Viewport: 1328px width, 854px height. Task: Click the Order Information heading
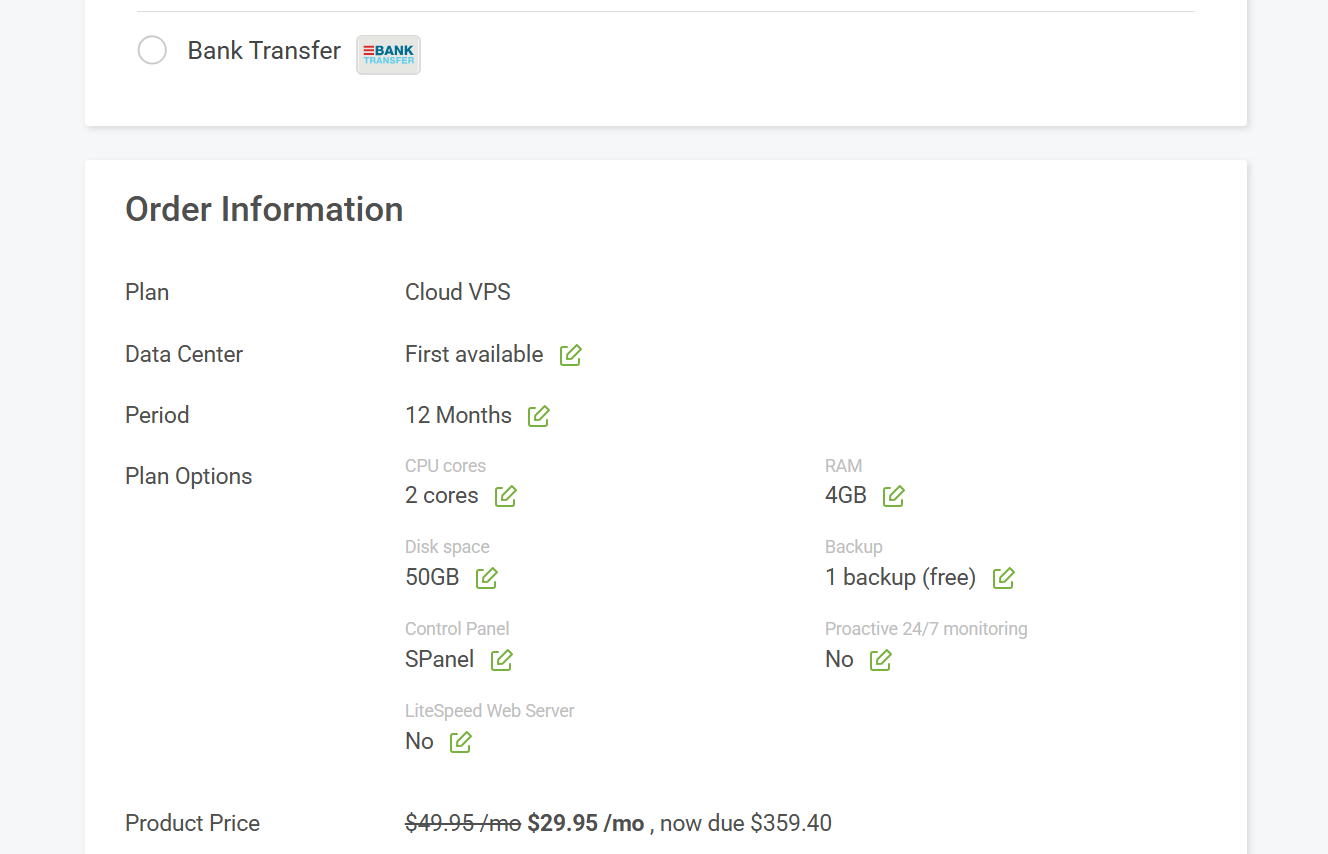click(x=264, y=209)
